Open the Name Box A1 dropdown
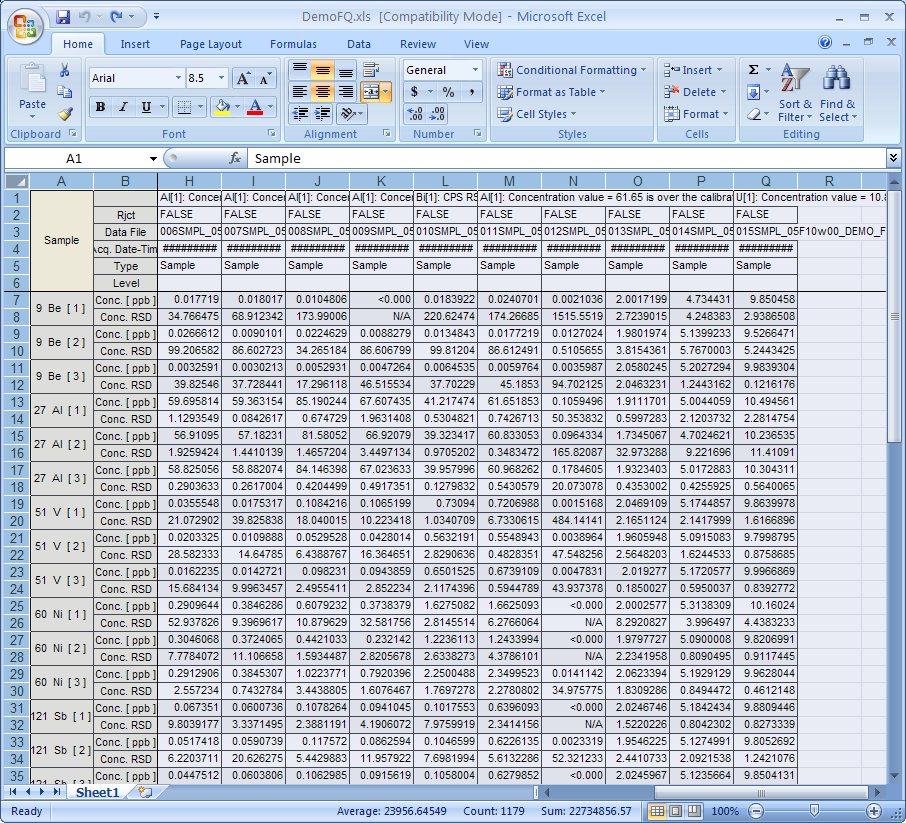 tap(153, 158)
